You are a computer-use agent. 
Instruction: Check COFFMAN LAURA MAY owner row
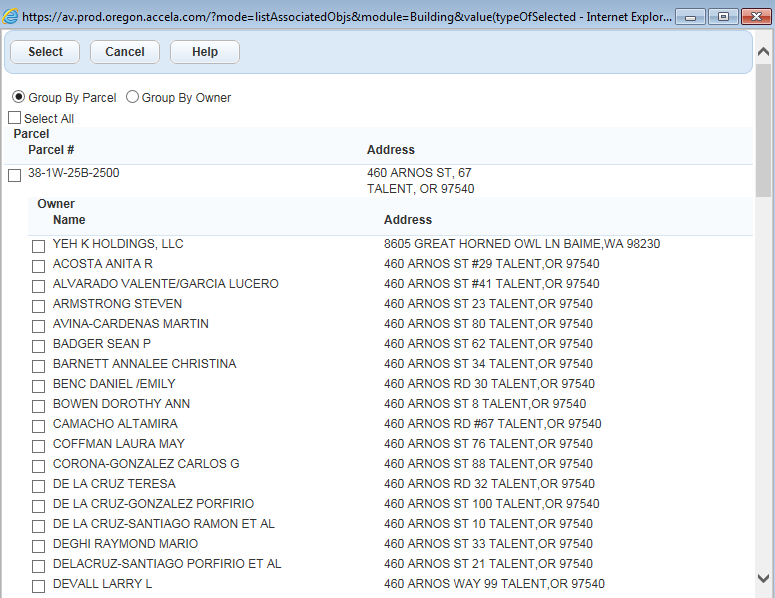point(38,446)
